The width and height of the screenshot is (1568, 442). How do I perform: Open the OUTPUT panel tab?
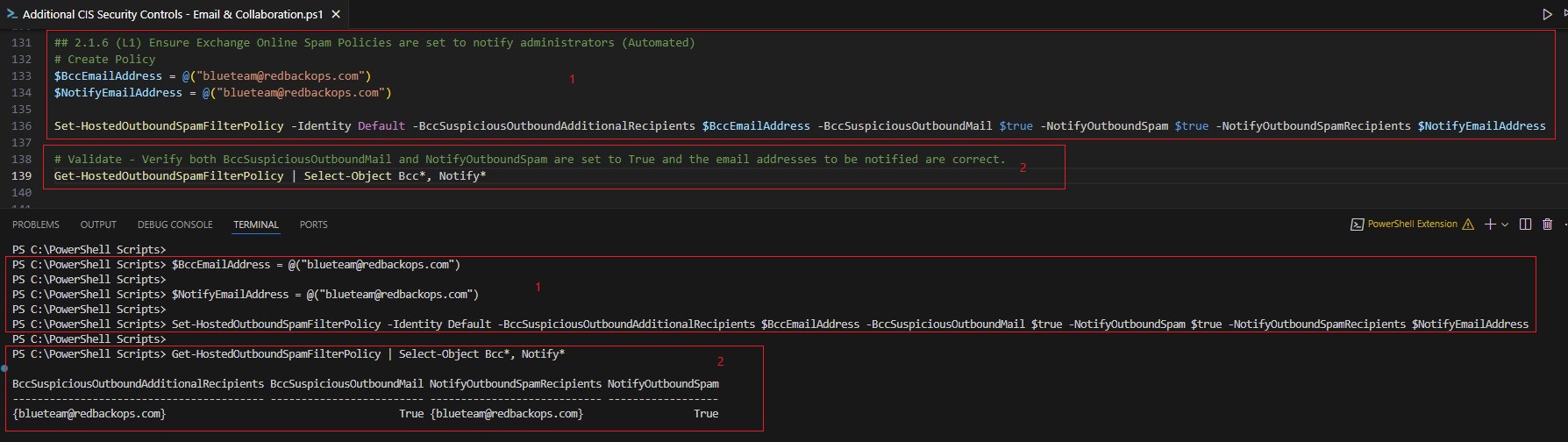tap(98, 225)
